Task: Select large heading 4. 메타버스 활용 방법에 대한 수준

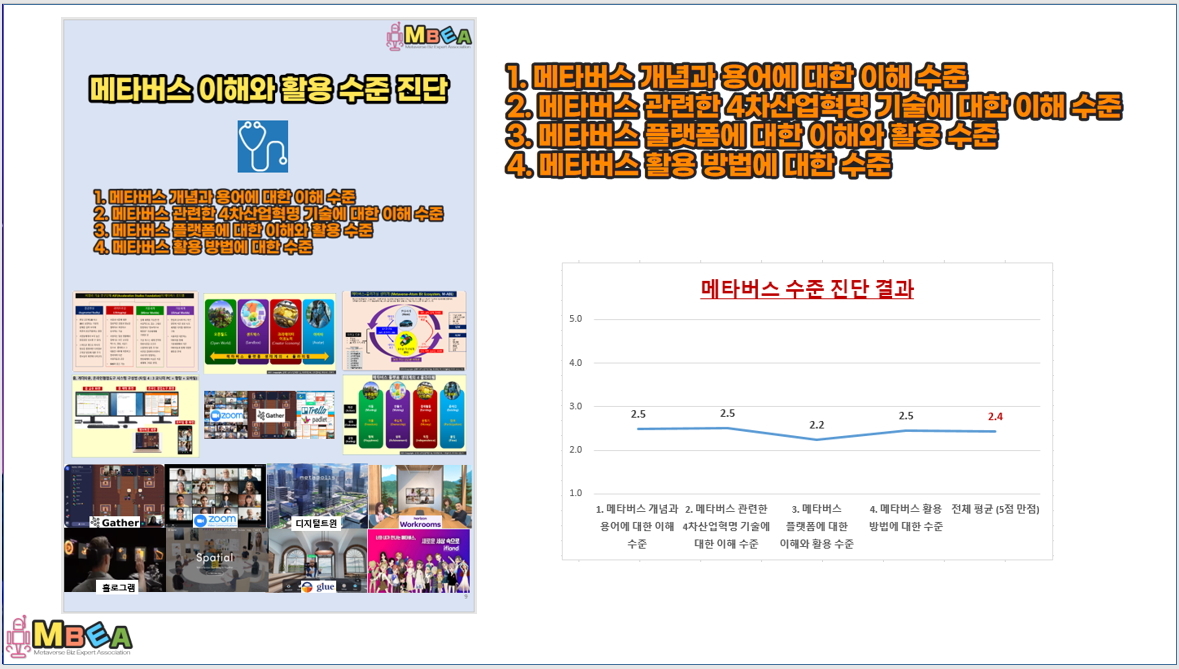Action: 698,165
